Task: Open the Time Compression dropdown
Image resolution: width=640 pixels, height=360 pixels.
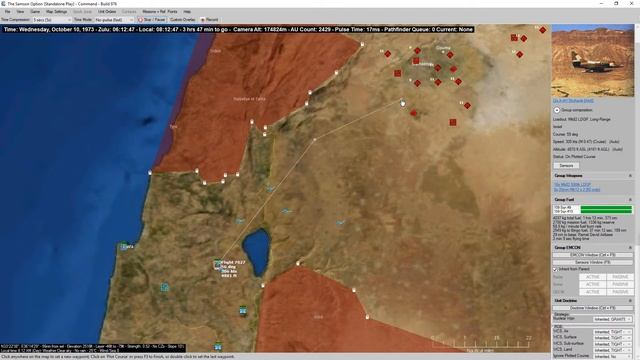Action: click(51, 20)
